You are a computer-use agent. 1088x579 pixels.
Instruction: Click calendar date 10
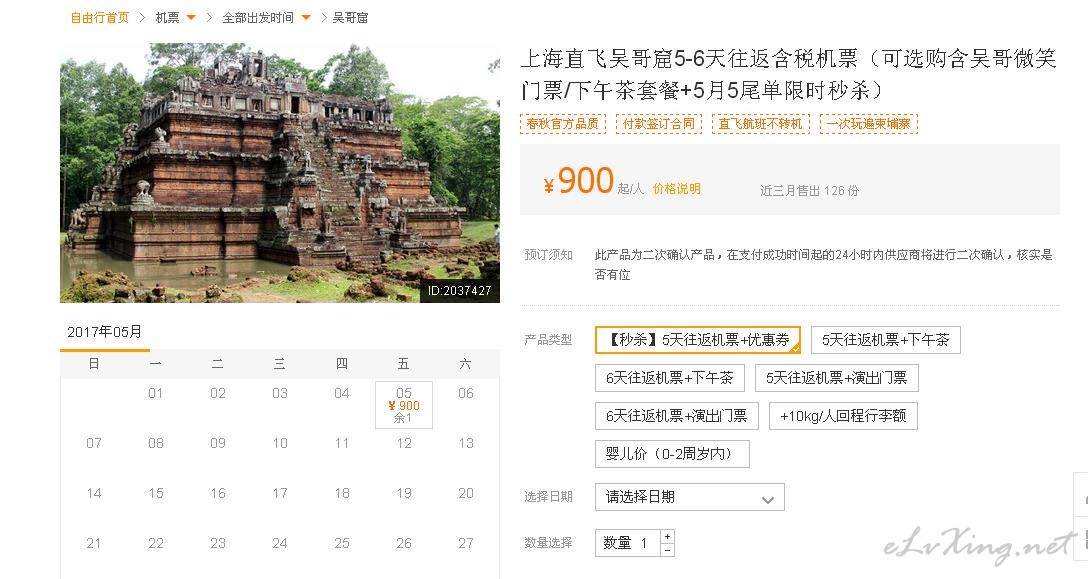(280, 443)
